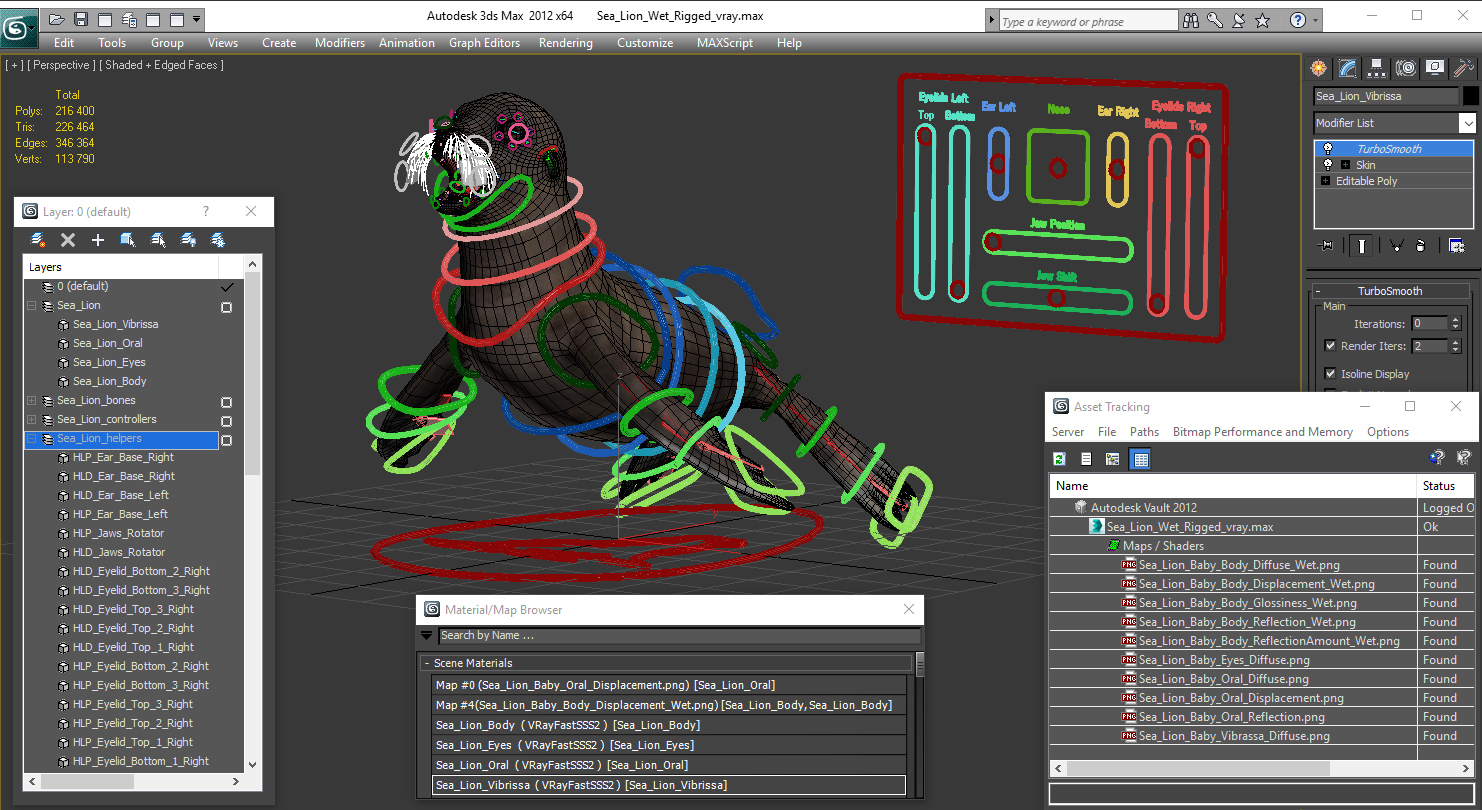Expand the Editable Poly sub-objects
Image resolution: width=1482 pixels, height=810 pixels.
[1326, 181]
